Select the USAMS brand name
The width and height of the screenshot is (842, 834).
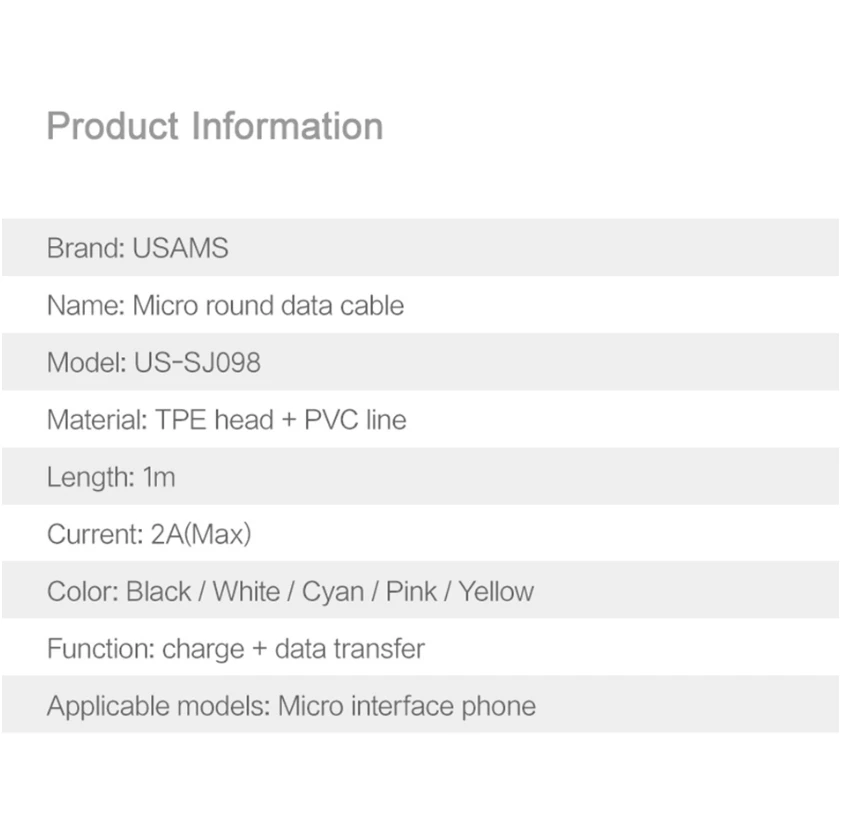[x=181, y=248]
